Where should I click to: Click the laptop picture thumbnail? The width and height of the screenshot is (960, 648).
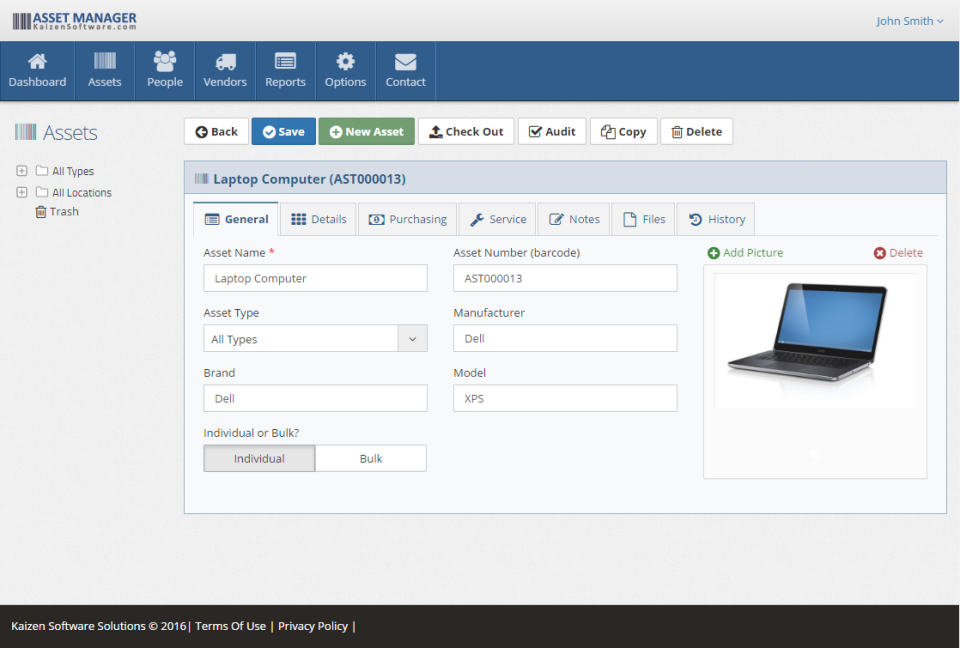(815, 340)
